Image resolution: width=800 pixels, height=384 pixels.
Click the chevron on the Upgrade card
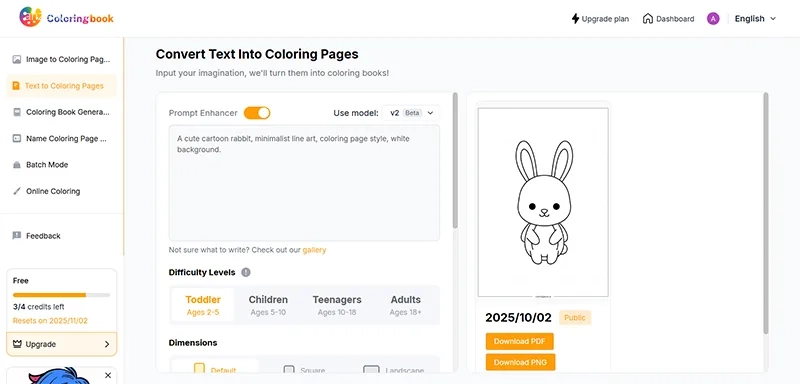(107, 344)
